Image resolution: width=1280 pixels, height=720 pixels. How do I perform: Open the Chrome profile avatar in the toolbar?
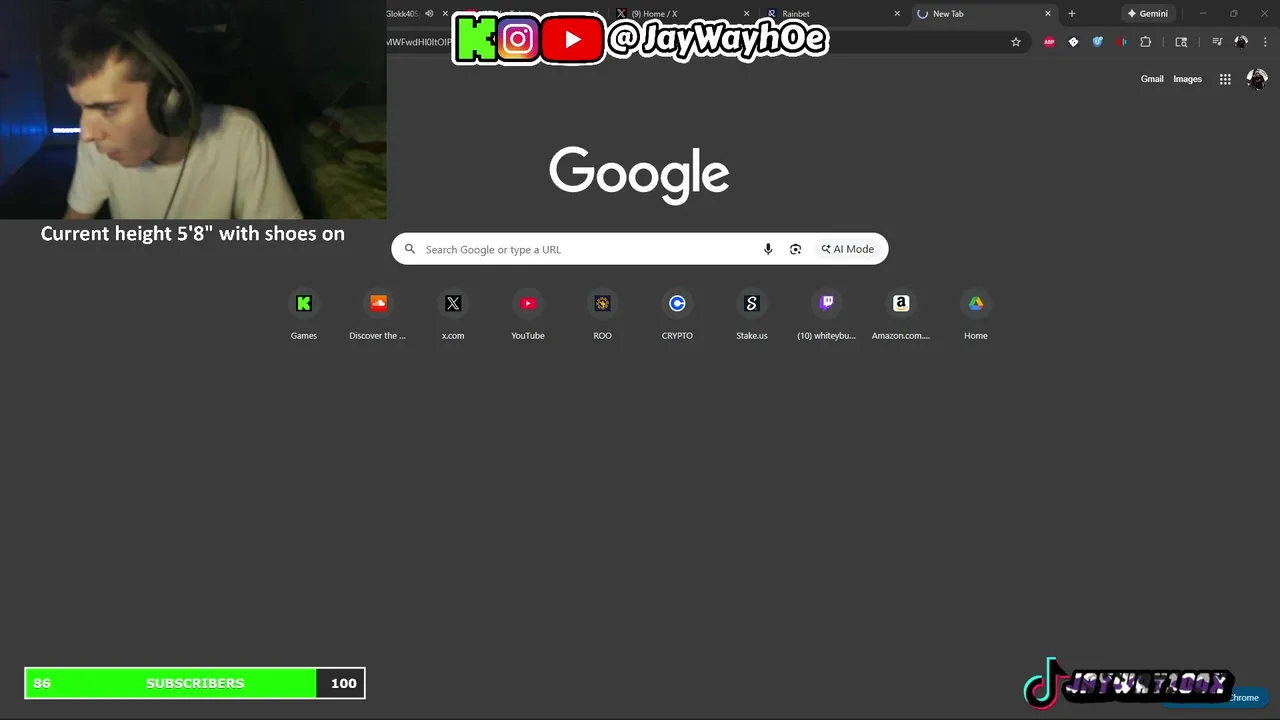(x=1241, y=42)
